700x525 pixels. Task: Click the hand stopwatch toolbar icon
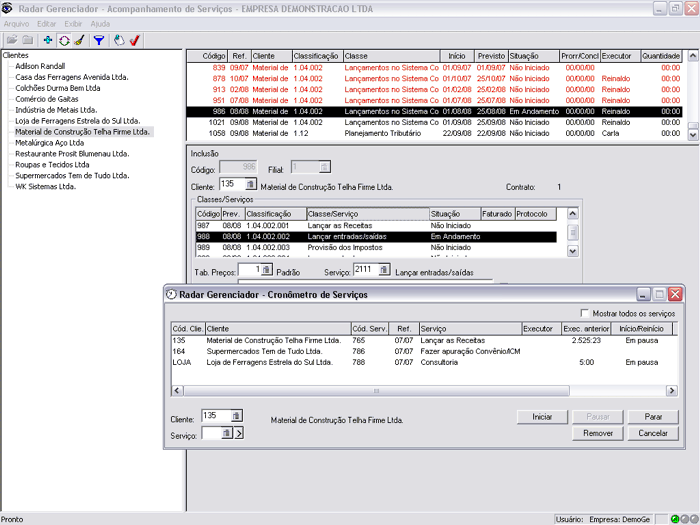click(x=119, y=40)
